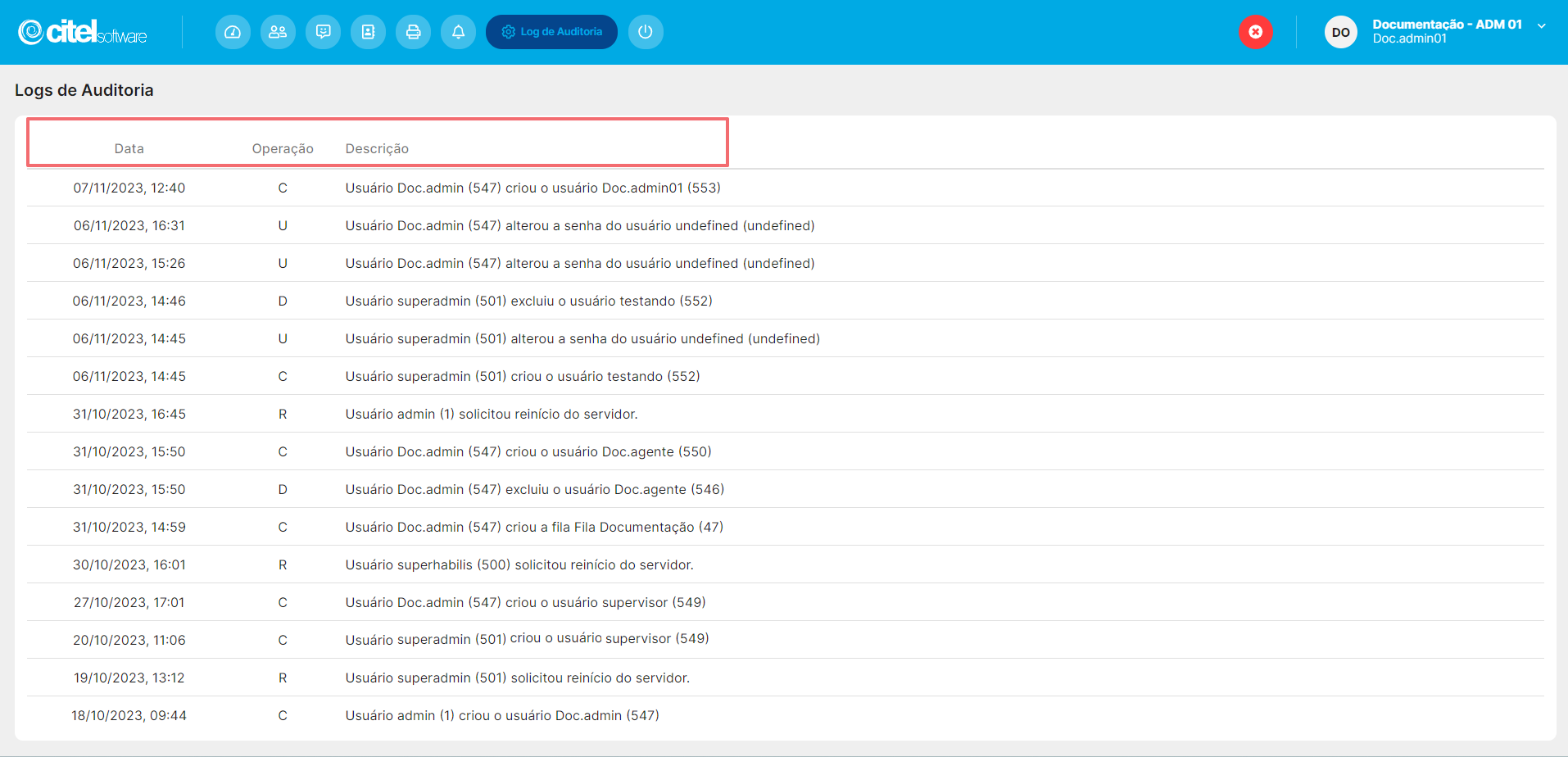Select log about deleting Doc.agente (546)
Viewport: 1568px width, 757px height.
[535, 489]
